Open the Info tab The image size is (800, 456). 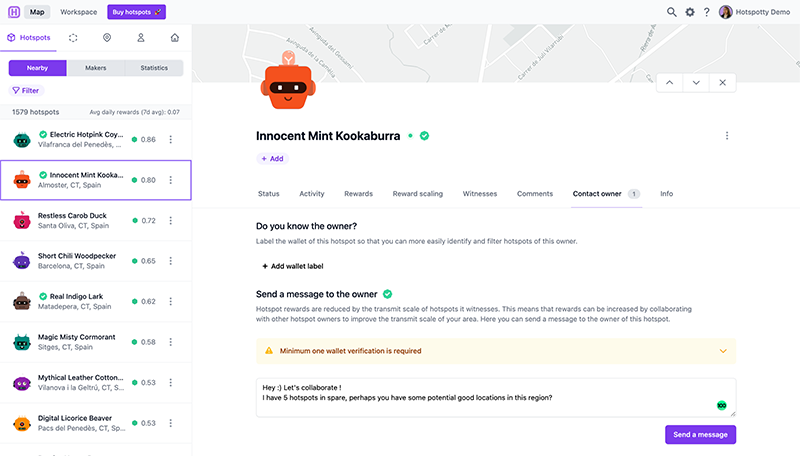666,194
